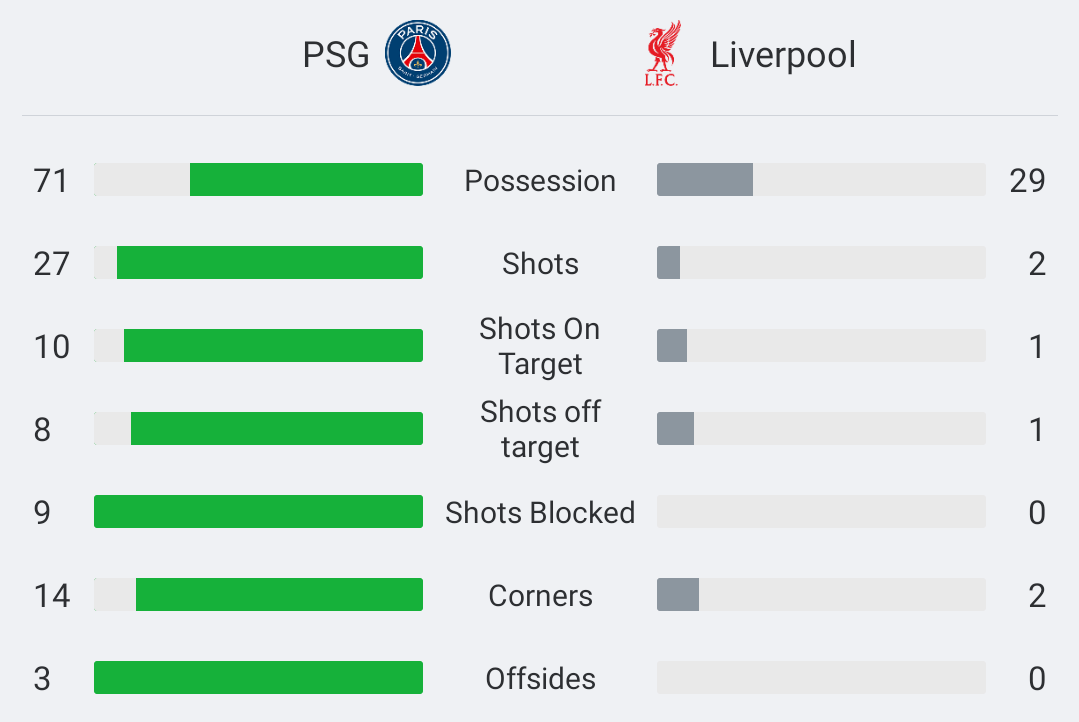
Task: Select the Shots On Target label
Action: click(x=540, y=346)
